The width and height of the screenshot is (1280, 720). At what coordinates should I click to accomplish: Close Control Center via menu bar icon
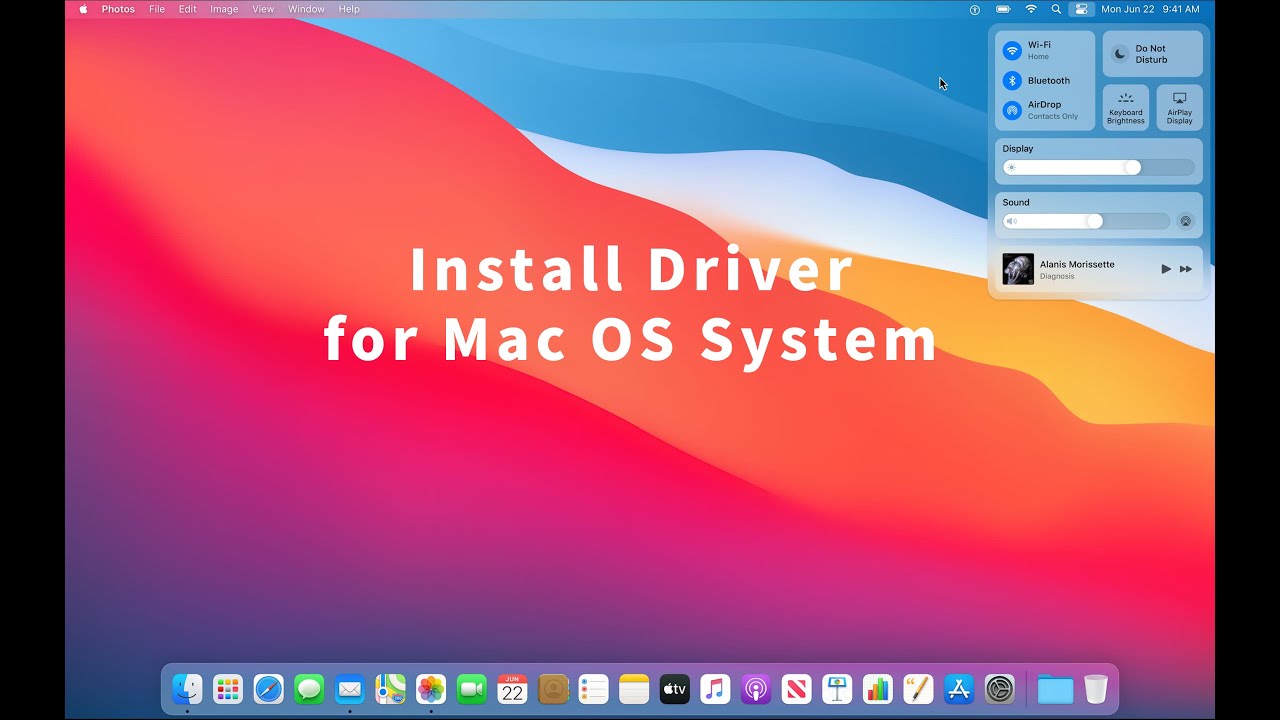(1081, 9)
